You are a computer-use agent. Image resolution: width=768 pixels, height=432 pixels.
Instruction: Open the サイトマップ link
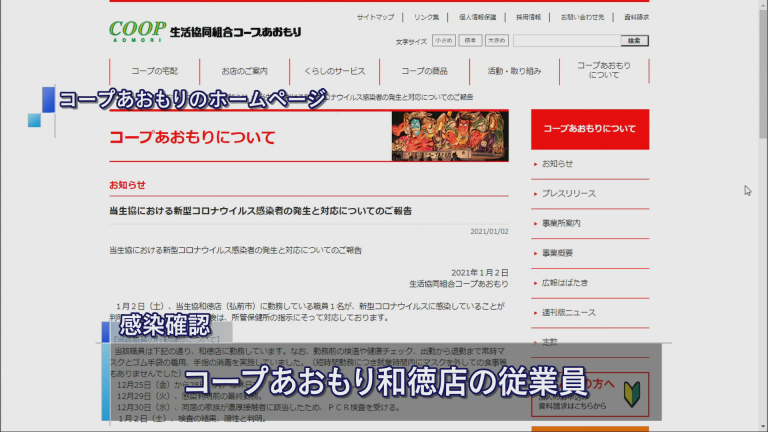(375, 17)
